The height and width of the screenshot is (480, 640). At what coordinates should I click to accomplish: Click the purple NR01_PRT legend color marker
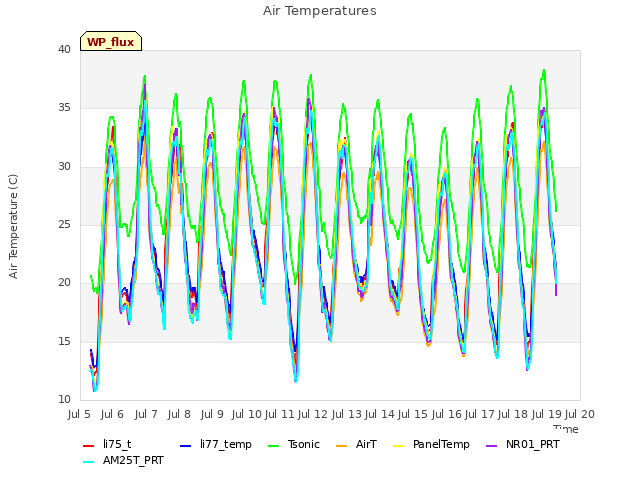click(492, 446)
